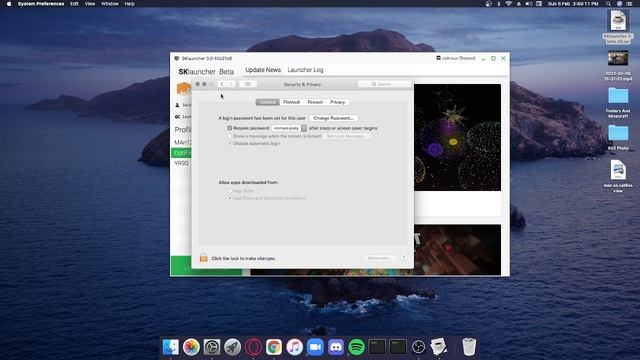Image resolution: width=640 pixels, height=360 pixels.
Task: Open the System Preferences menu
Action: (x=41, y=4)
